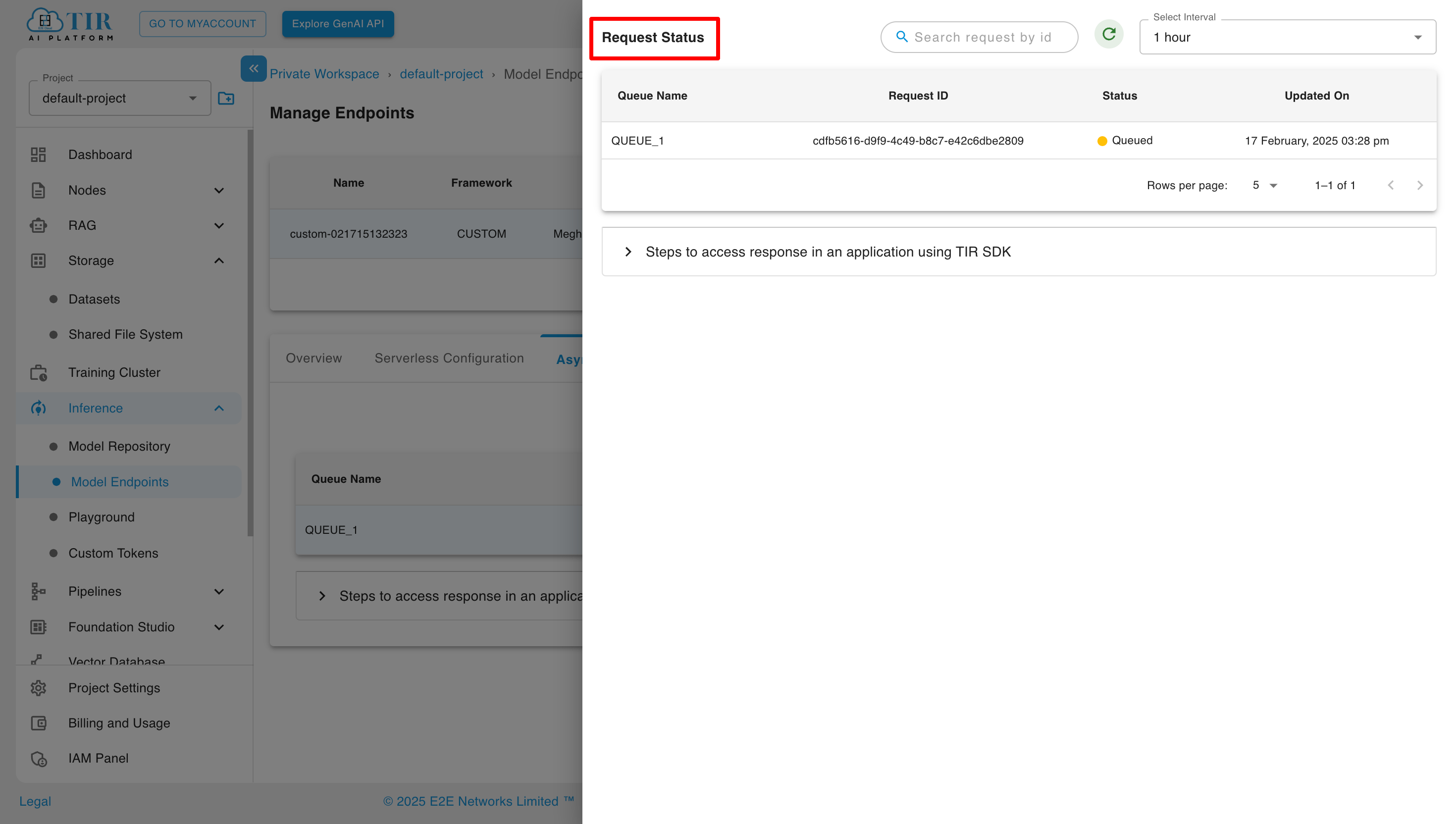
Task: Click the Model Endpoints menu item
Action: click(119, 482)
